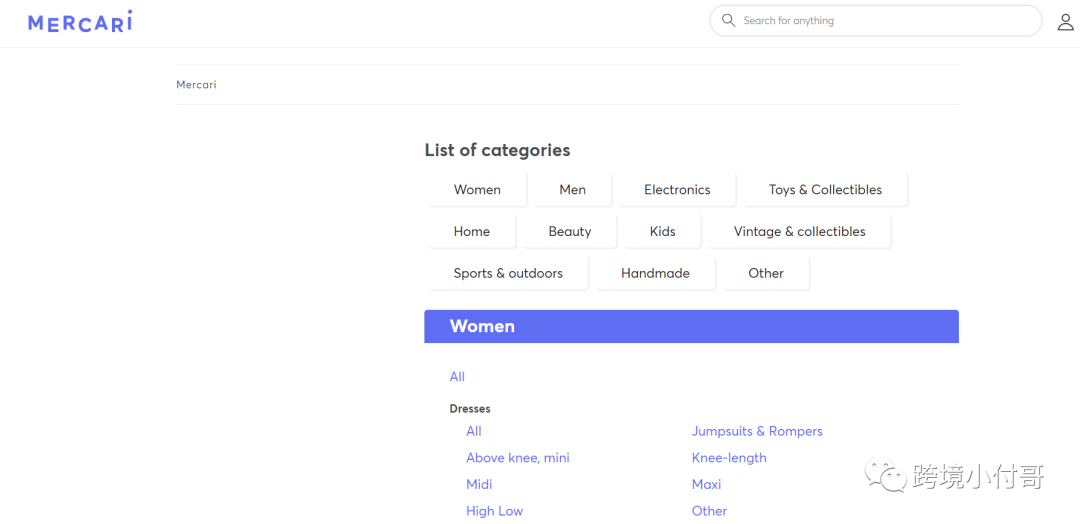
Task: Select the Men category button
Action: tap(572, 190)
